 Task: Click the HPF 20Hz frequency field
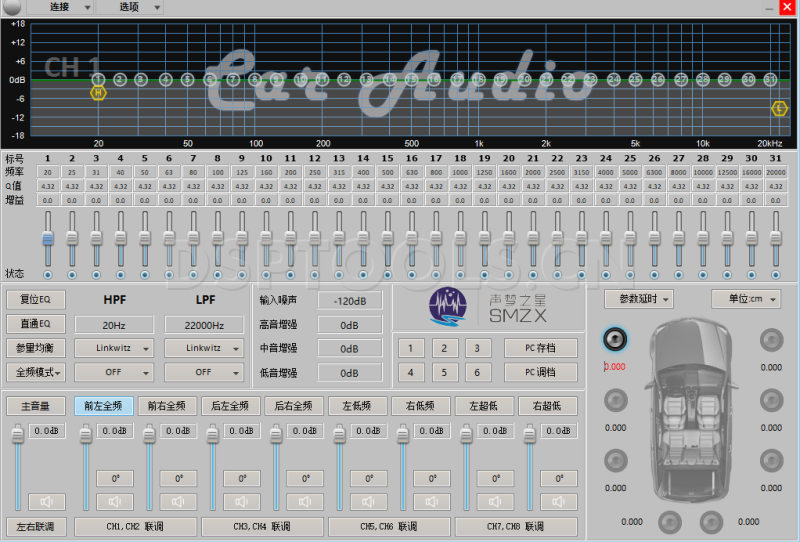[113, 324]
